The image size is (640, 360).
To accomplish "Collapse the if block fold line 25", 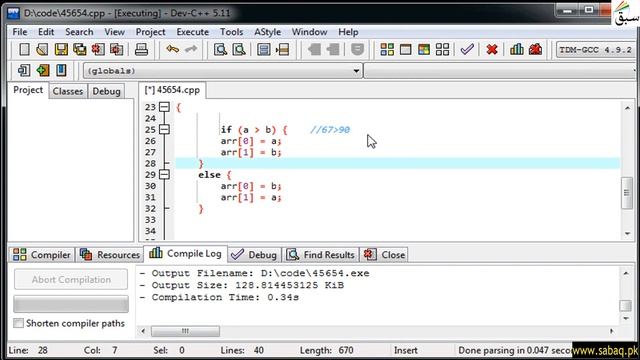I will coord(164,129).
